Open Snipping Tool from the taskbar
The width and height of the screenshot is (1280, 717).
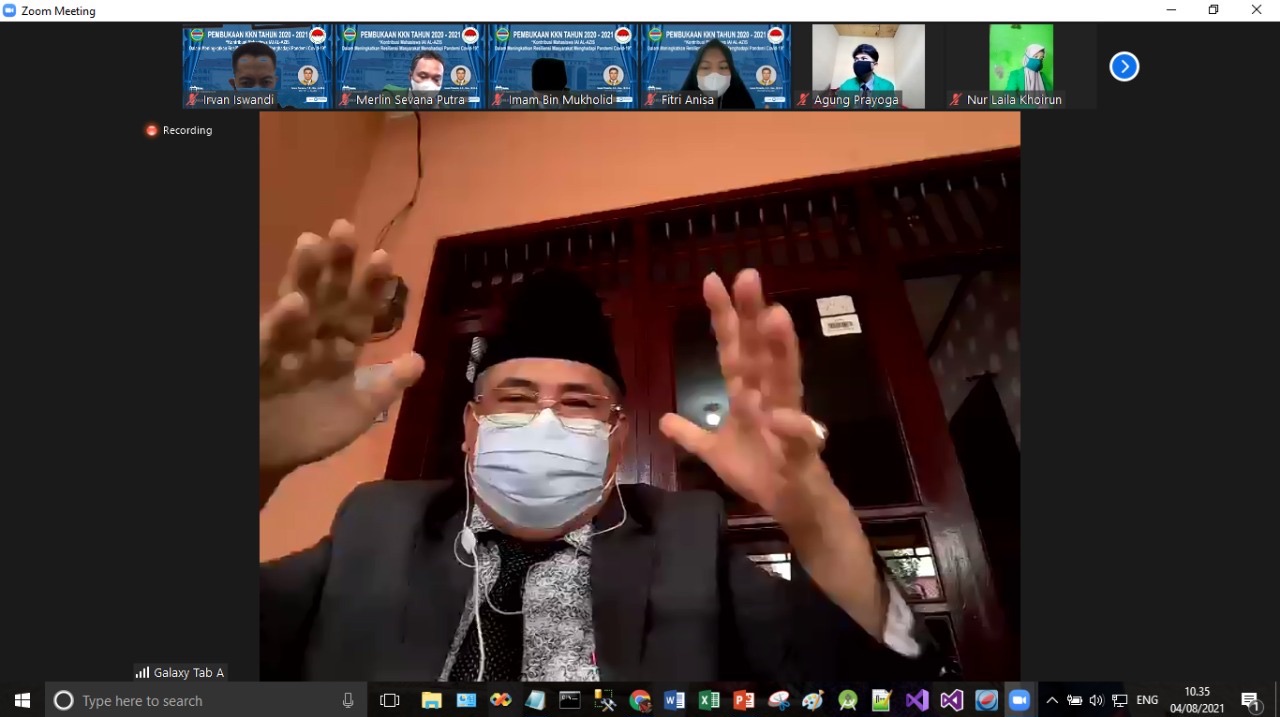click(x=779, y=700)
